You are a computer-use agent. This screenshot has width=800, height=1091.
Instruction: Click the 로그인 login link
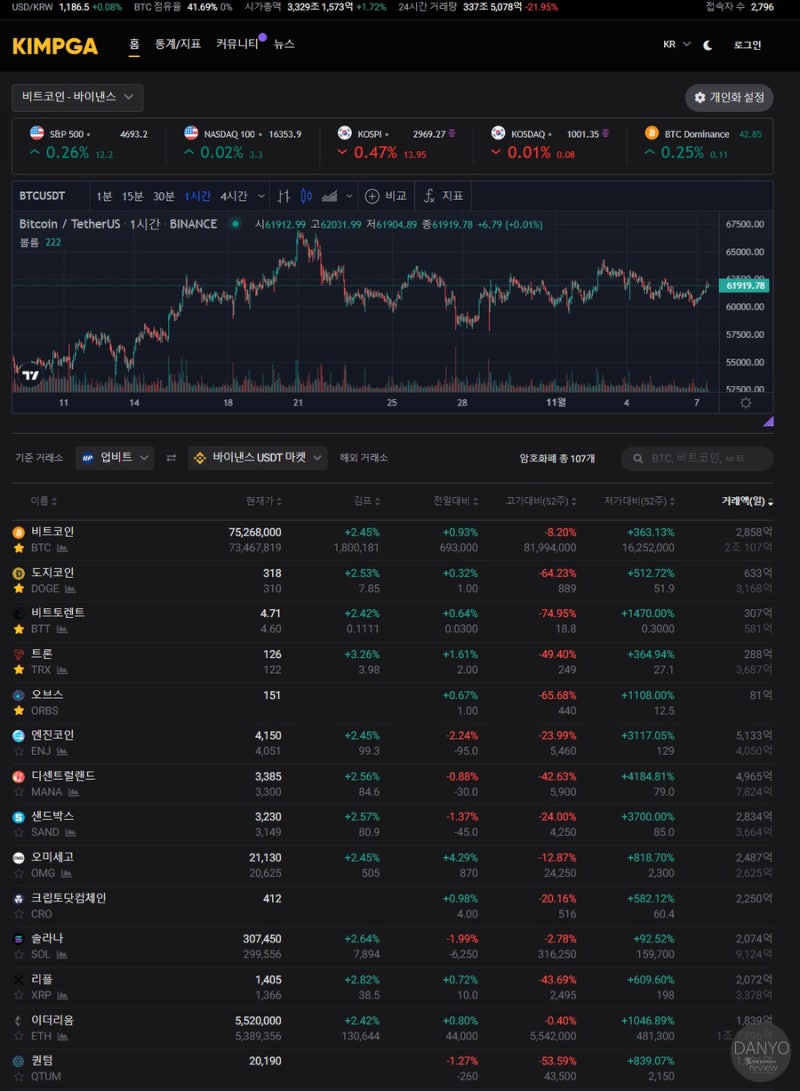pyautogui.click(x=747, y=45)
